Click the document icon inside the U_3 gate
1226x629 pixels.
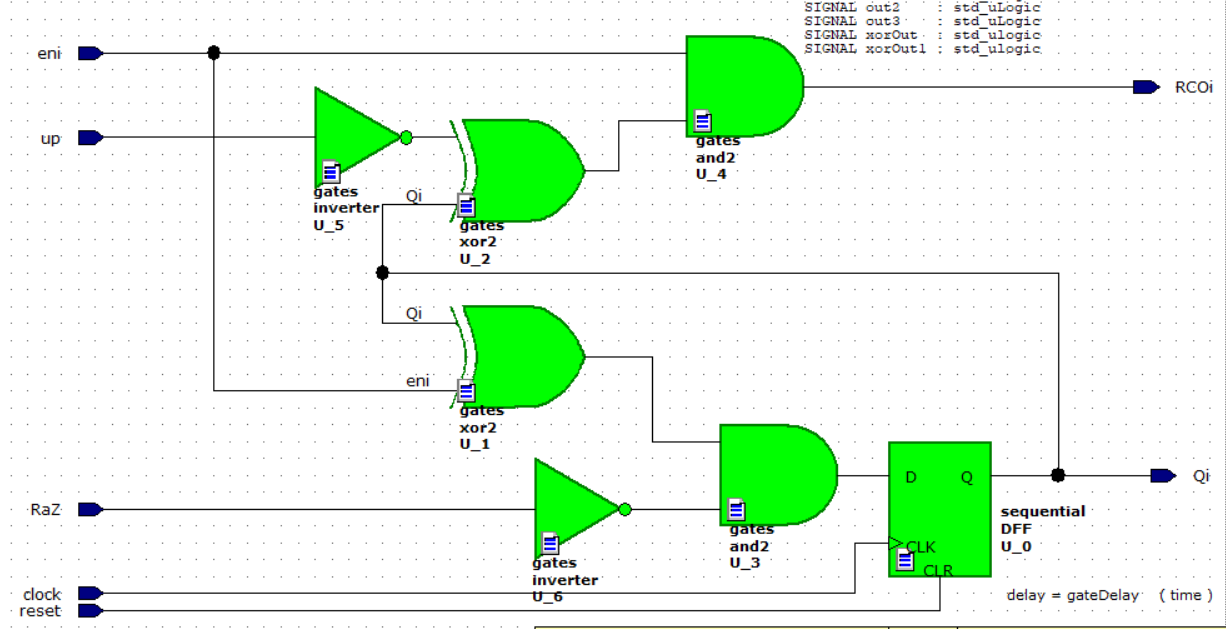737,509
